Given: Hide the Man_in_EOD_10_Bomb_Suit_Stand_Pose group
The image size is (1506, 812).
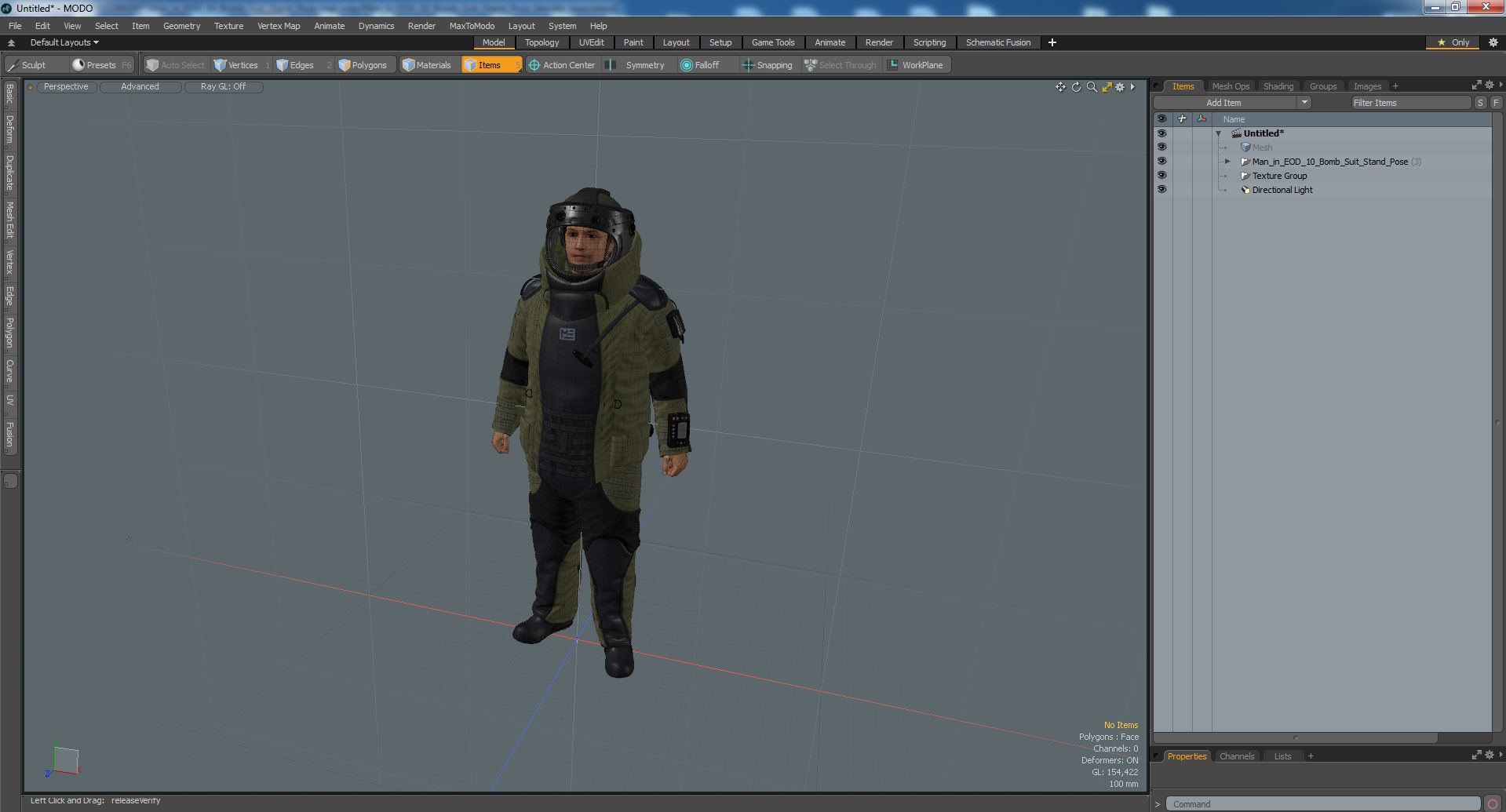Looking at the screenshot, I should pyautogui.click(x=1161, y=162).
